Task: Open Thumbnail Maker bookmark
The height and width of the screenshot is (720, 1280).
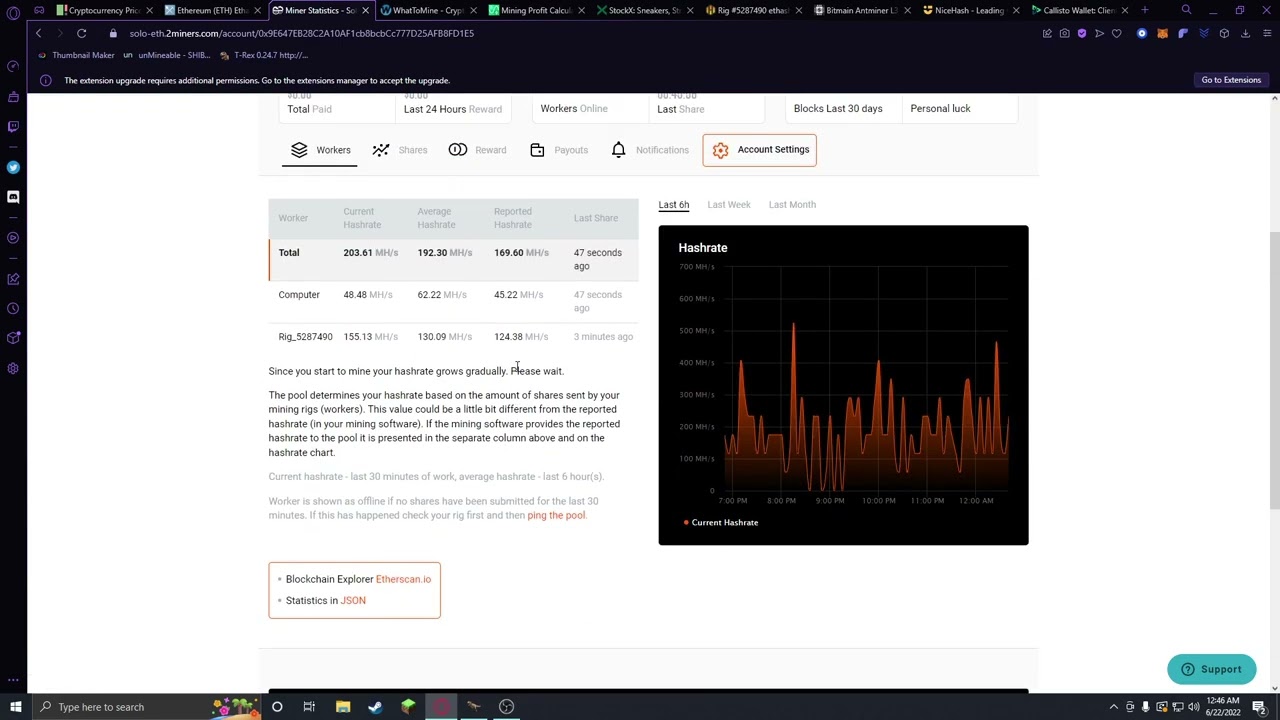Action: [x=76, y=55]
